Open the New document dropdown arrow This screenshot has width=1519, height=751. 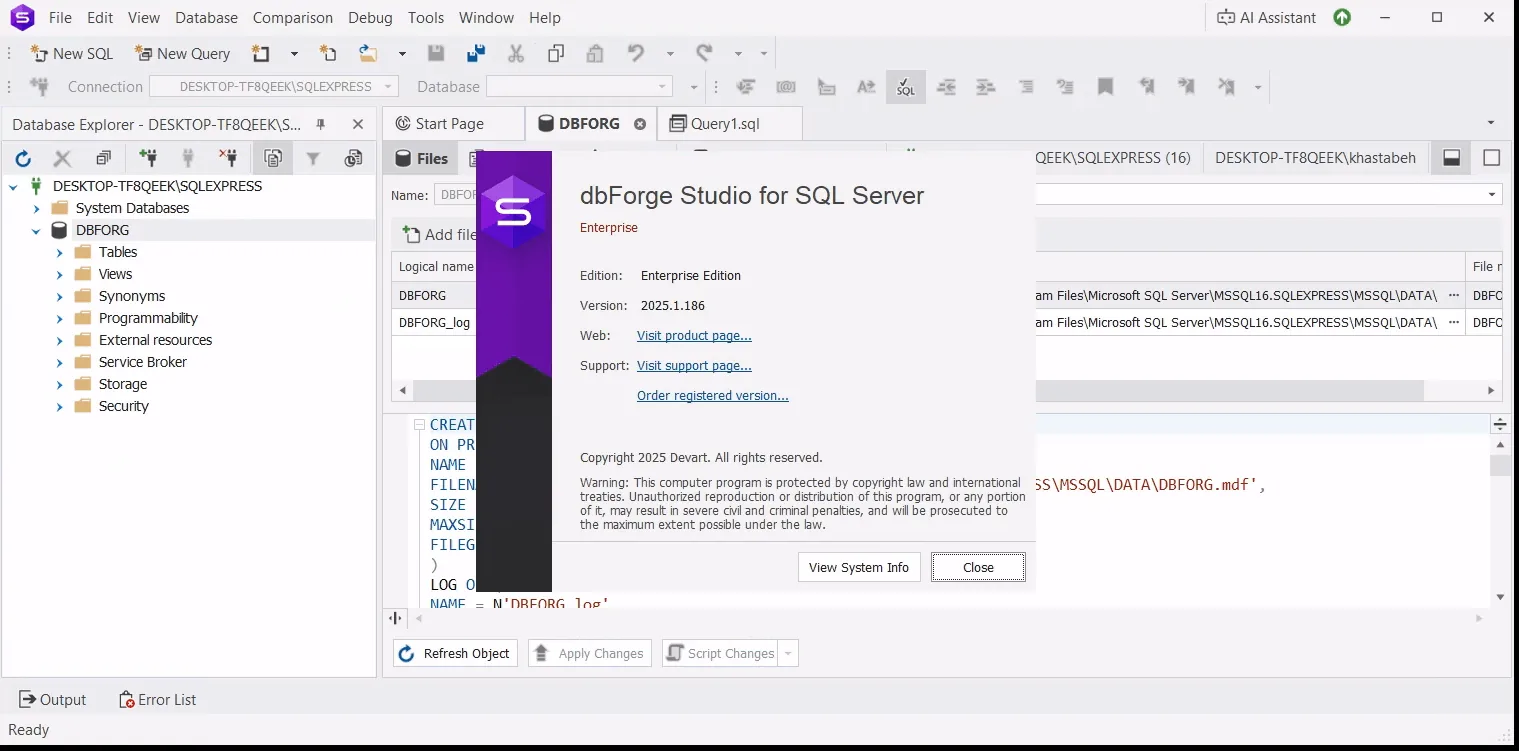point(294,54)
